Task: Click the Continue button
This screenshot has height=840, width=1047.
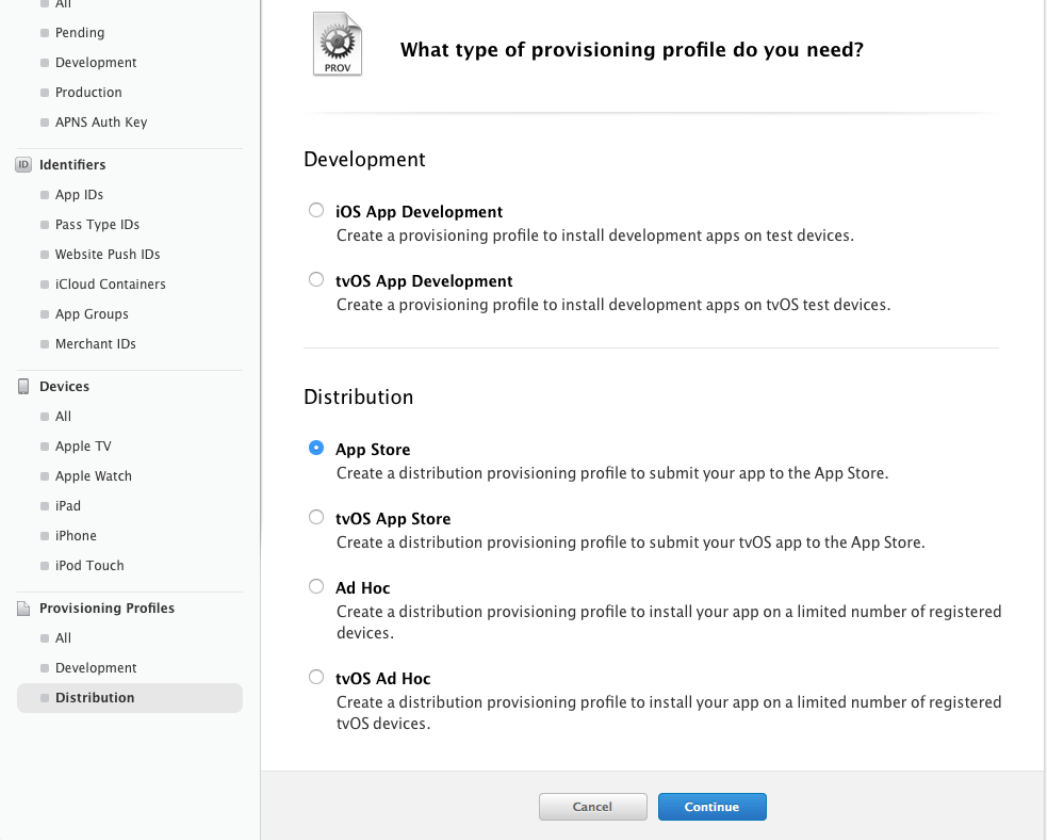Action: [712, 807]
